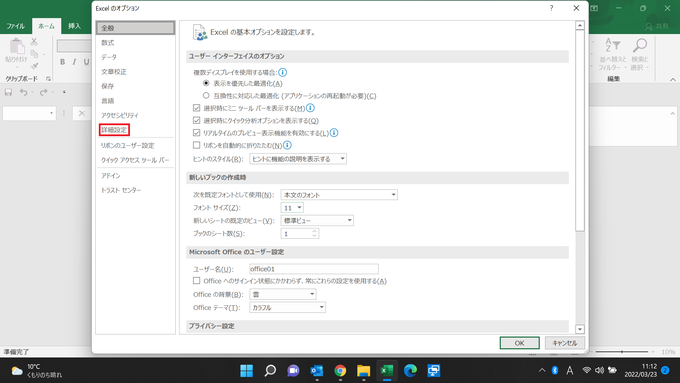Click the OK button

click(x=520, y=343)
